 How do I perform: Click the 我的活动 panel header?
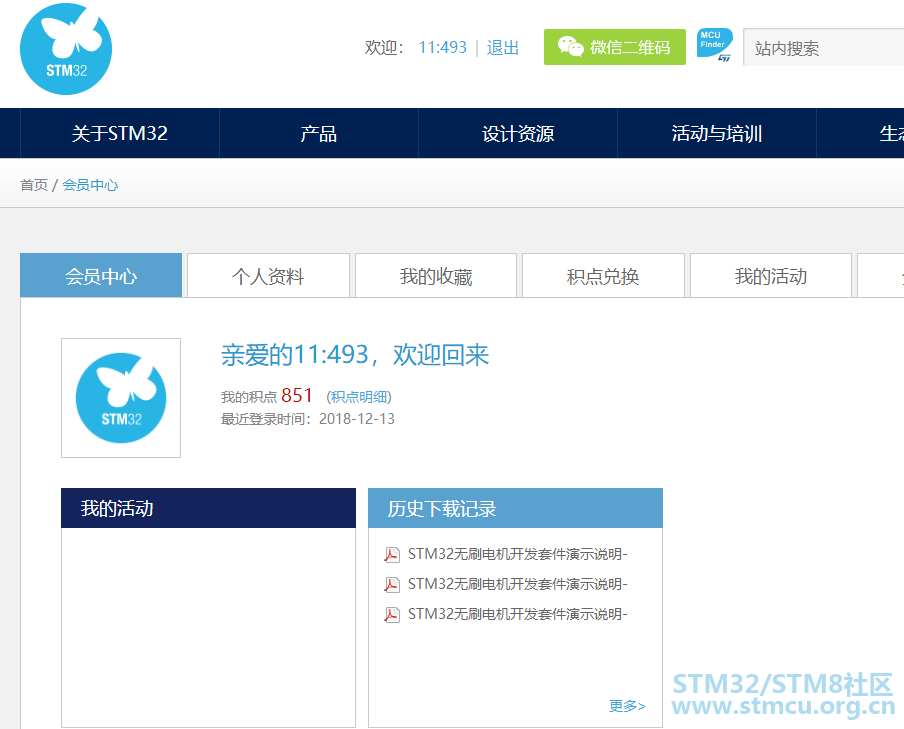pyautogui.click(x=208, y=508)
